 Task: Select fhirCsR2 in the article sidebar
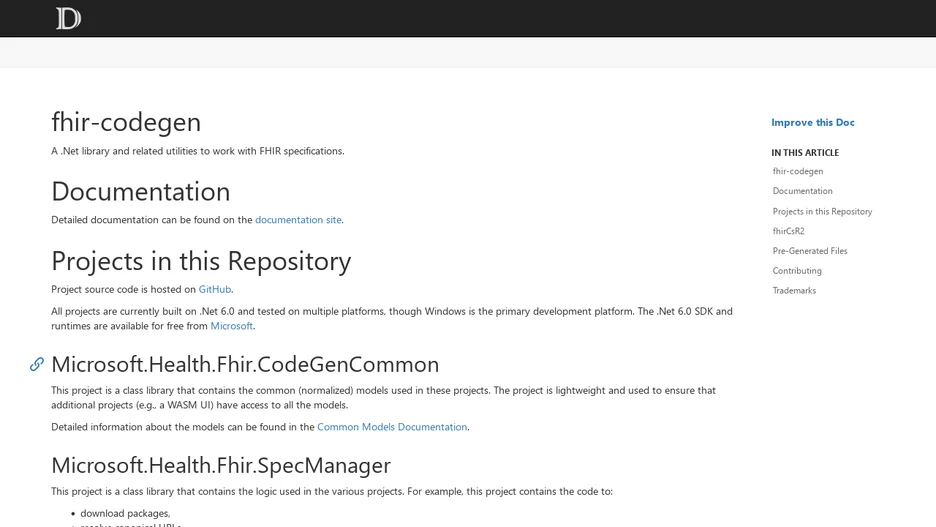(788, 231)
